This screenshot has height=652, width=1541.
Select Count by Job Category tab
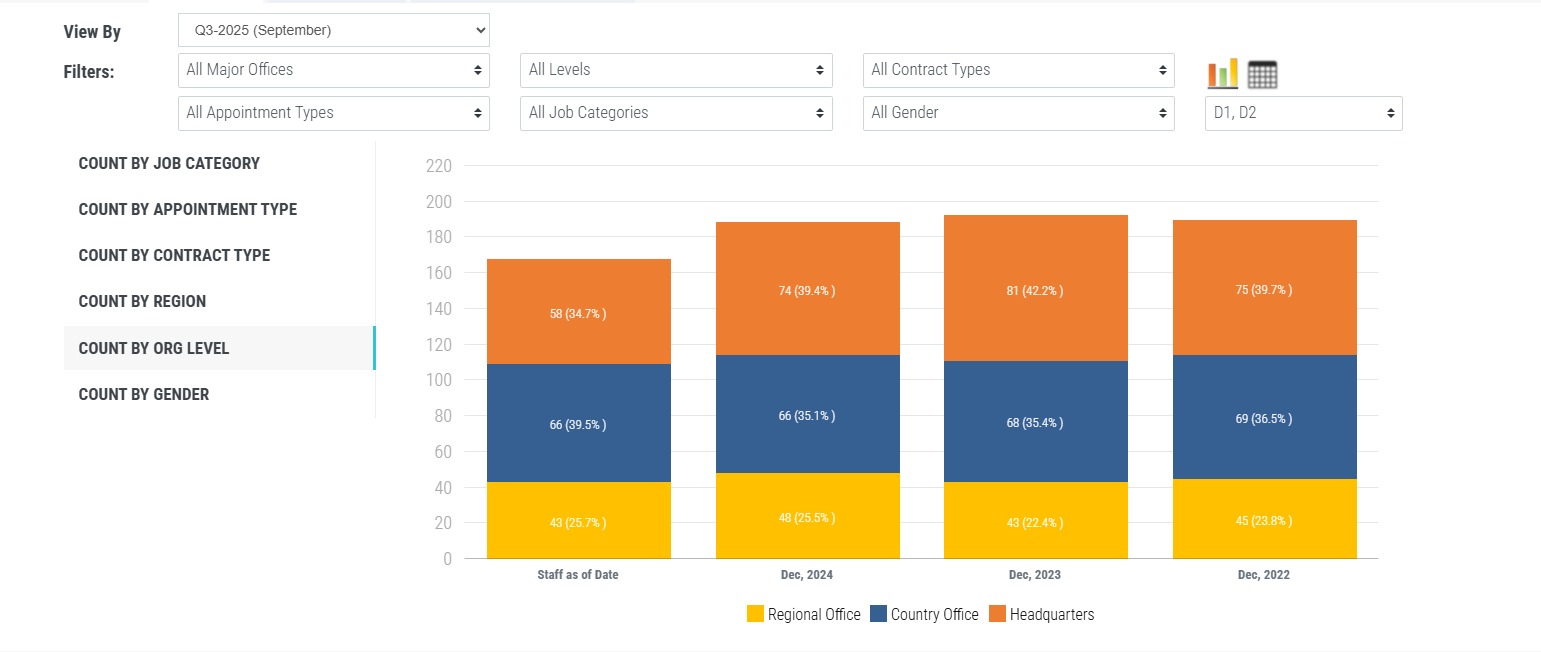click(169, 163)
